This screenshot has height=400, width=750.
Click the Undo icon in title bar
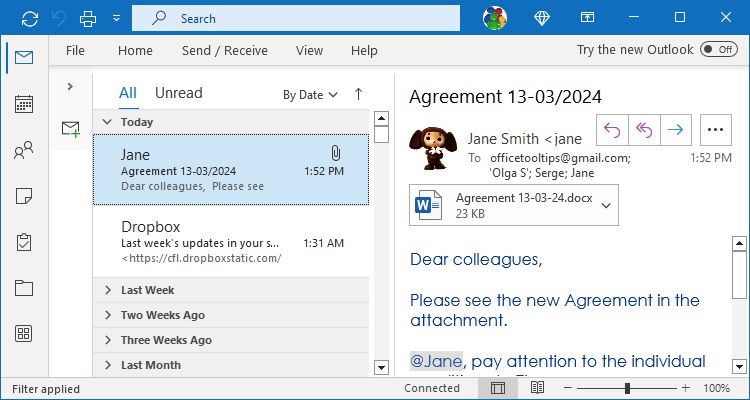[59, 19]
